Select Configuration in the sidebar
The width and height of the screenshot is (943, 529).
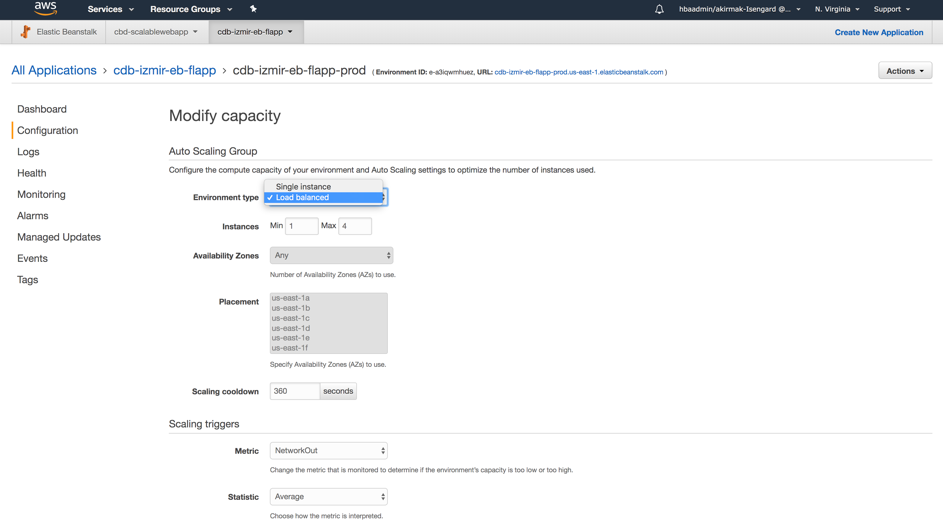coord(48,130)
